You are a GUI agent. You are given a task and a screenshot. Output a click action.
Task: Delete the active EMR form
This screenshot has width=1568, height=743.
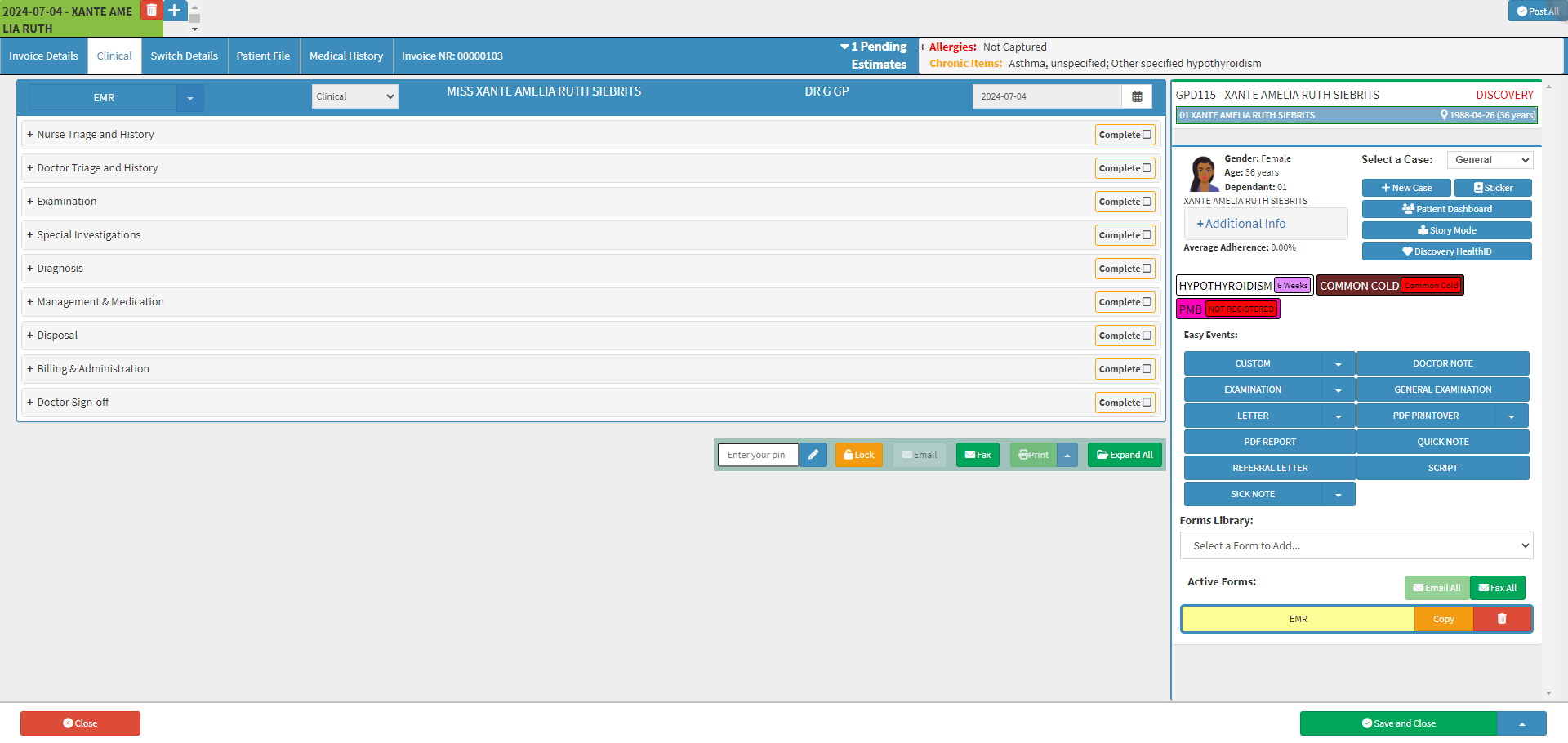pyautogui.click(x=1502, y=619)
